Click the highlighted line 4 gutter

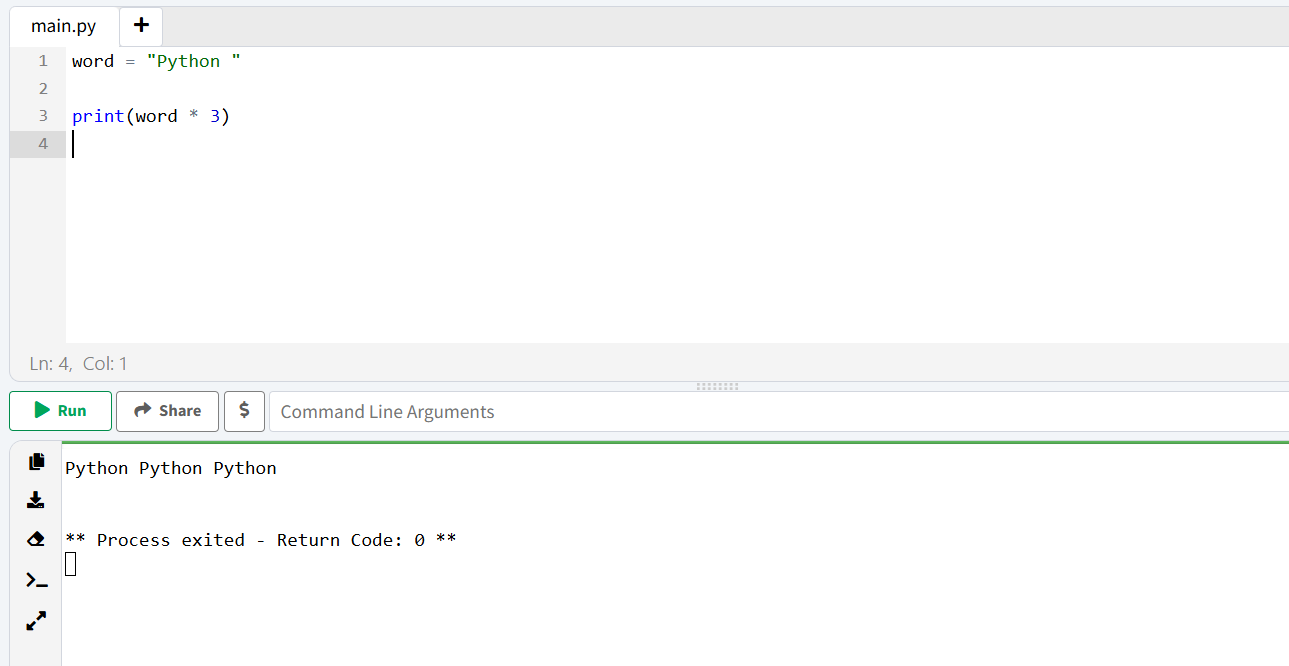tap(42, 143)
